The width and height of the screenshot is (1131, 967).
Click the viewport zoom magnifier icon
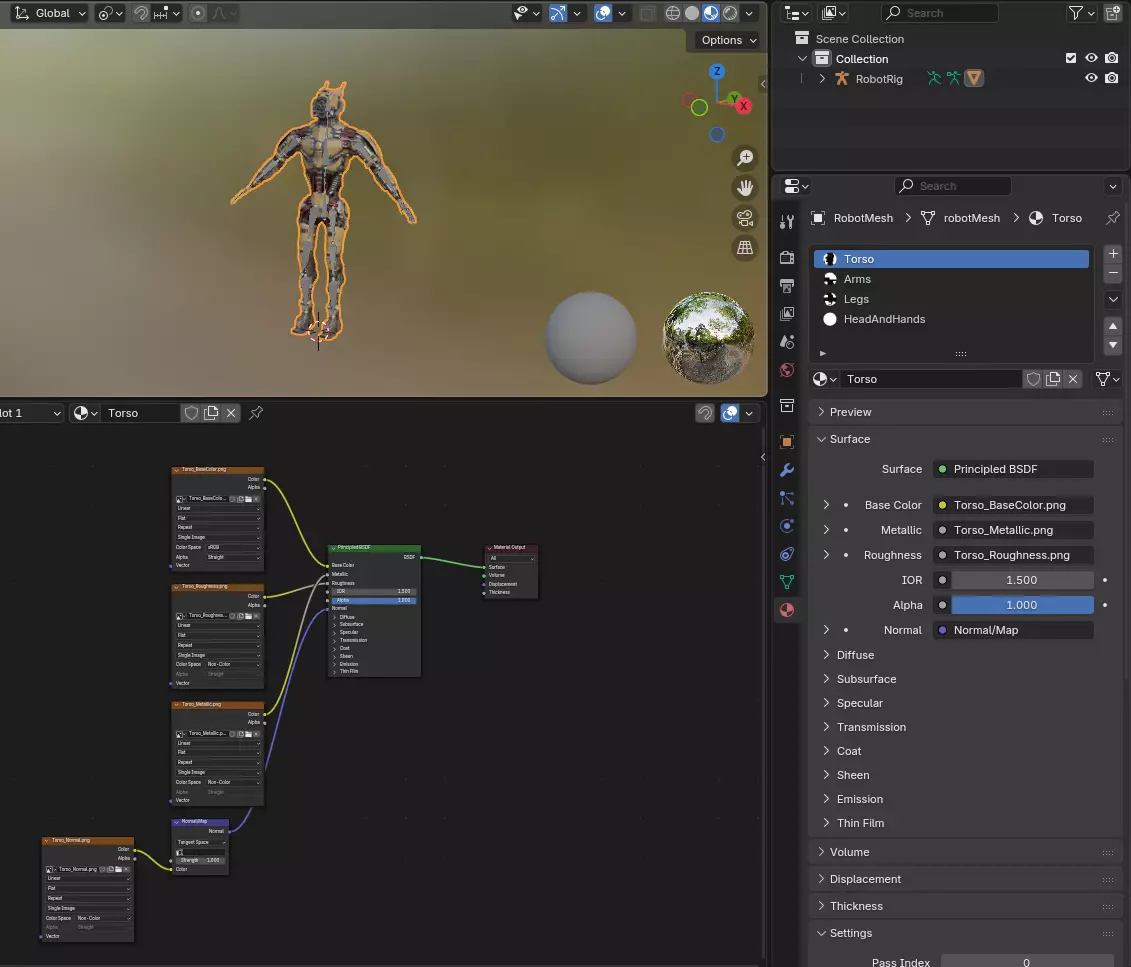click(745, 157)
